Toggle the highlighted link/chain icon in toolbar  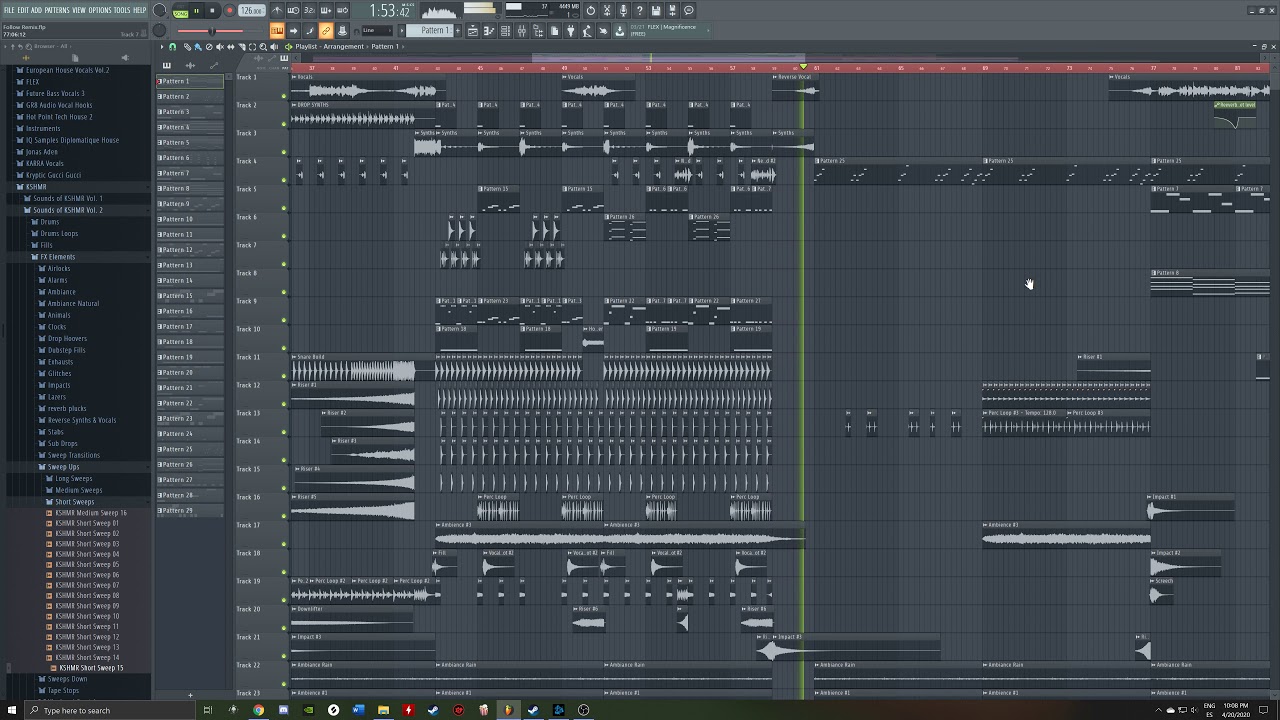click(326, 31)
